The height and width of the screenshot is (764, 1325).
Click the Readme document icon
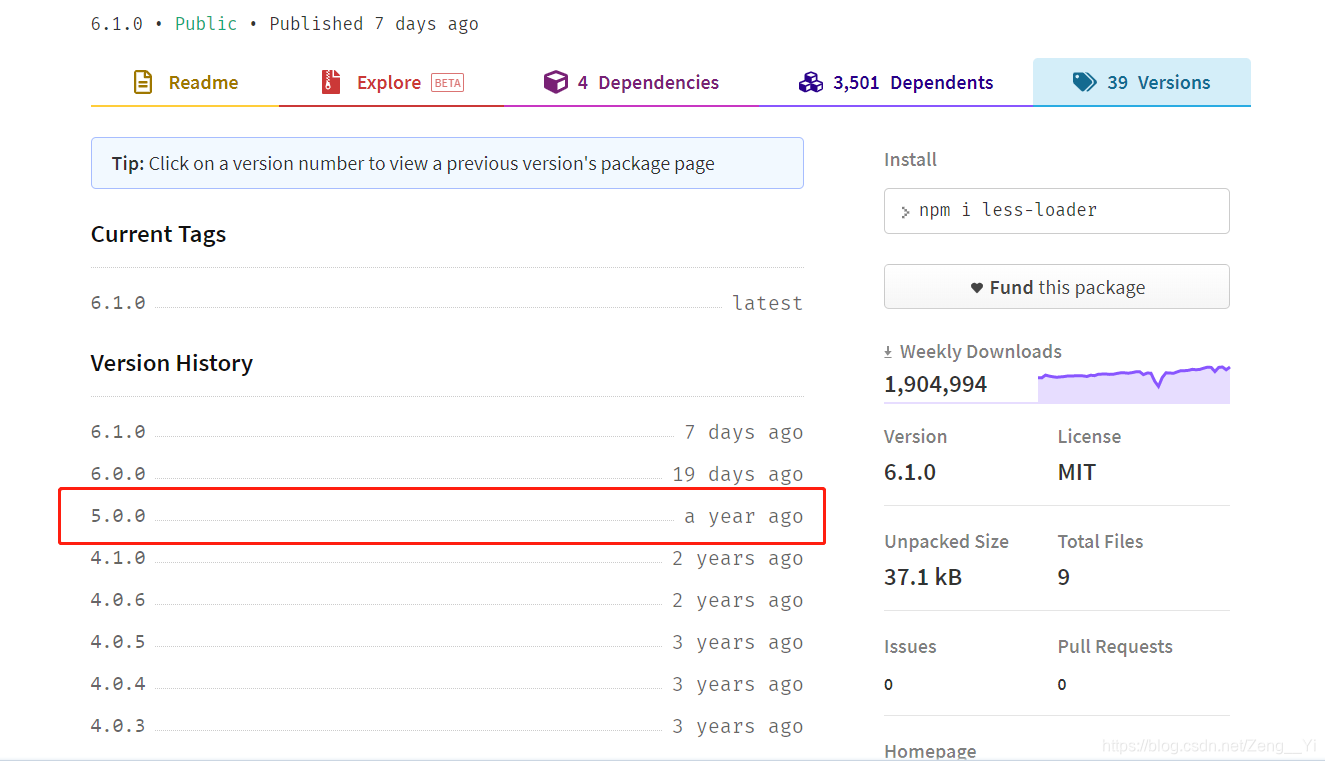[143, 82]
